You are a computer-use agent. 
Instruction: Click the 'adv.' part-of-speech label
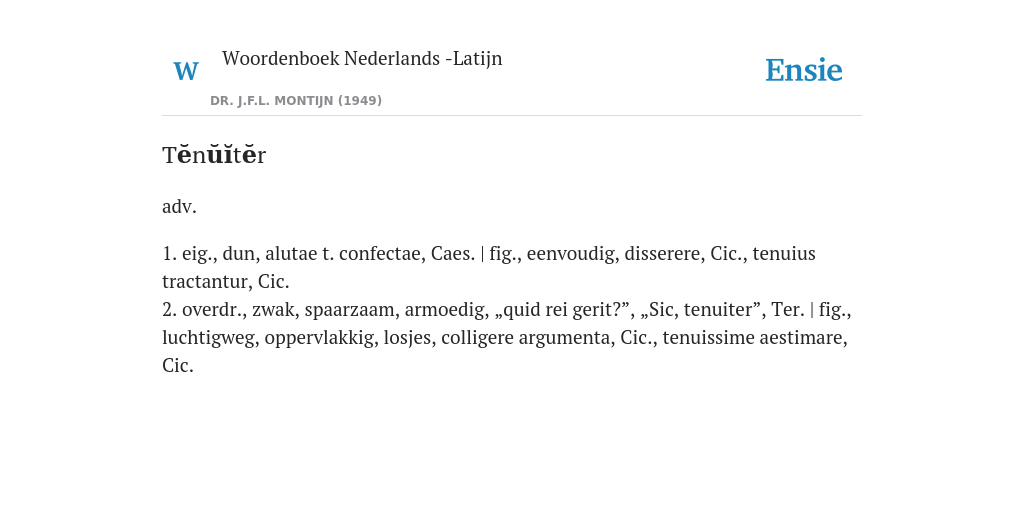pos(179,206)
